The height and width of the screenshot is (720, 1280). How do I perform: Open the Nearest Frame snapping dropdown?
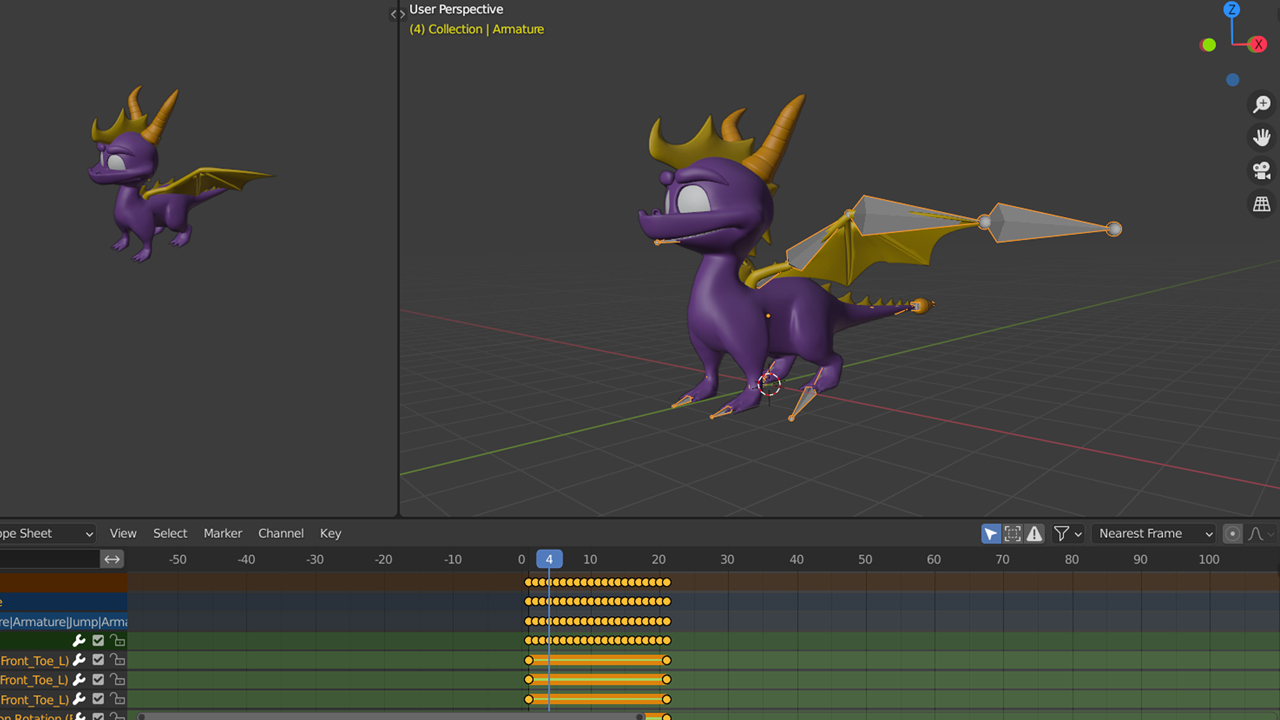(1154, 533)
